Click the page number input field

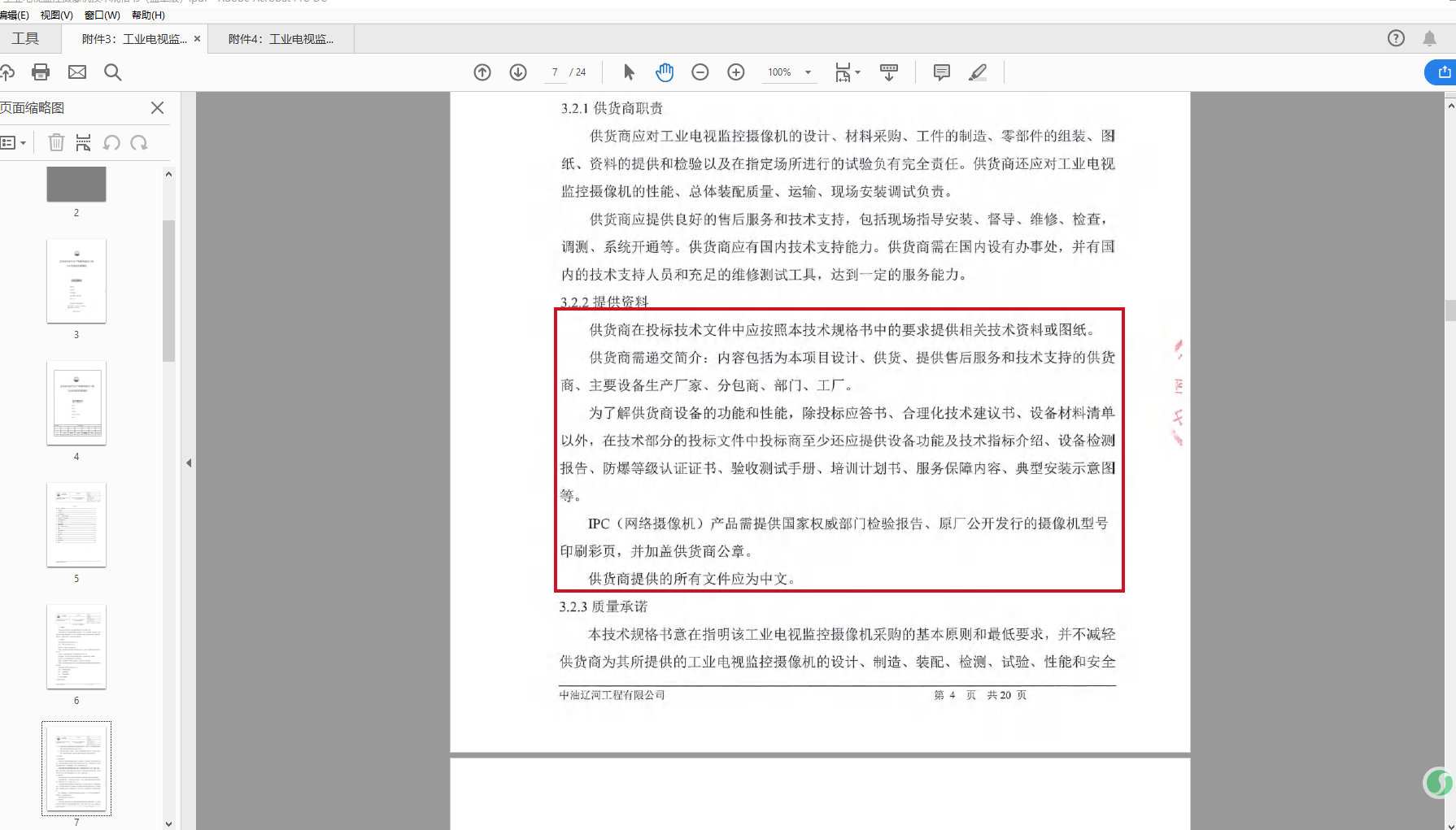click(555, 72)
